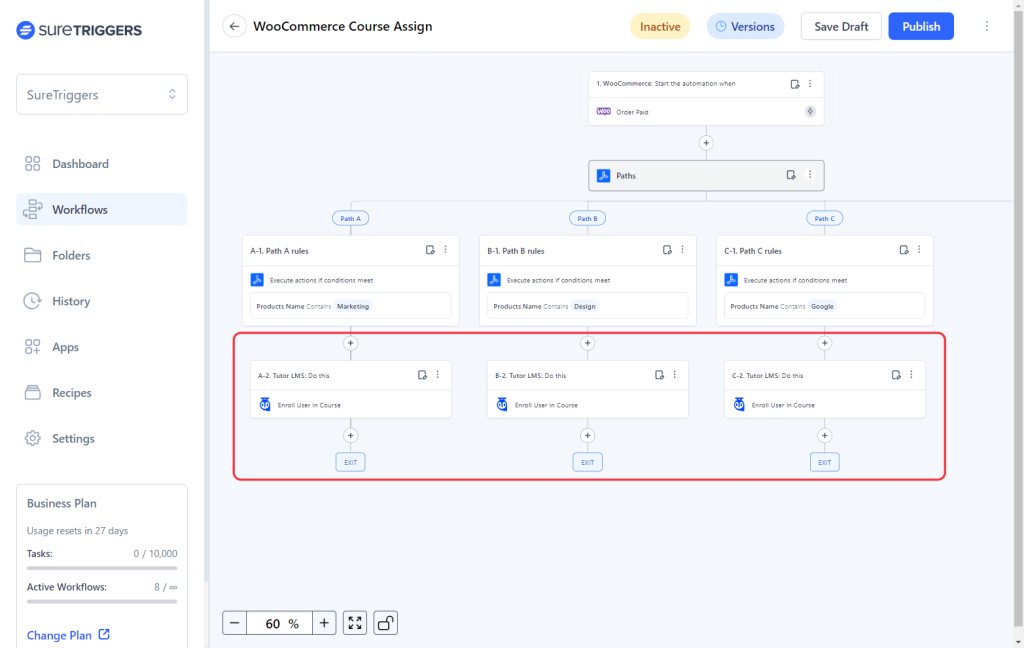
Task: Click the zoom in plus button
Action: click(324, 623)
